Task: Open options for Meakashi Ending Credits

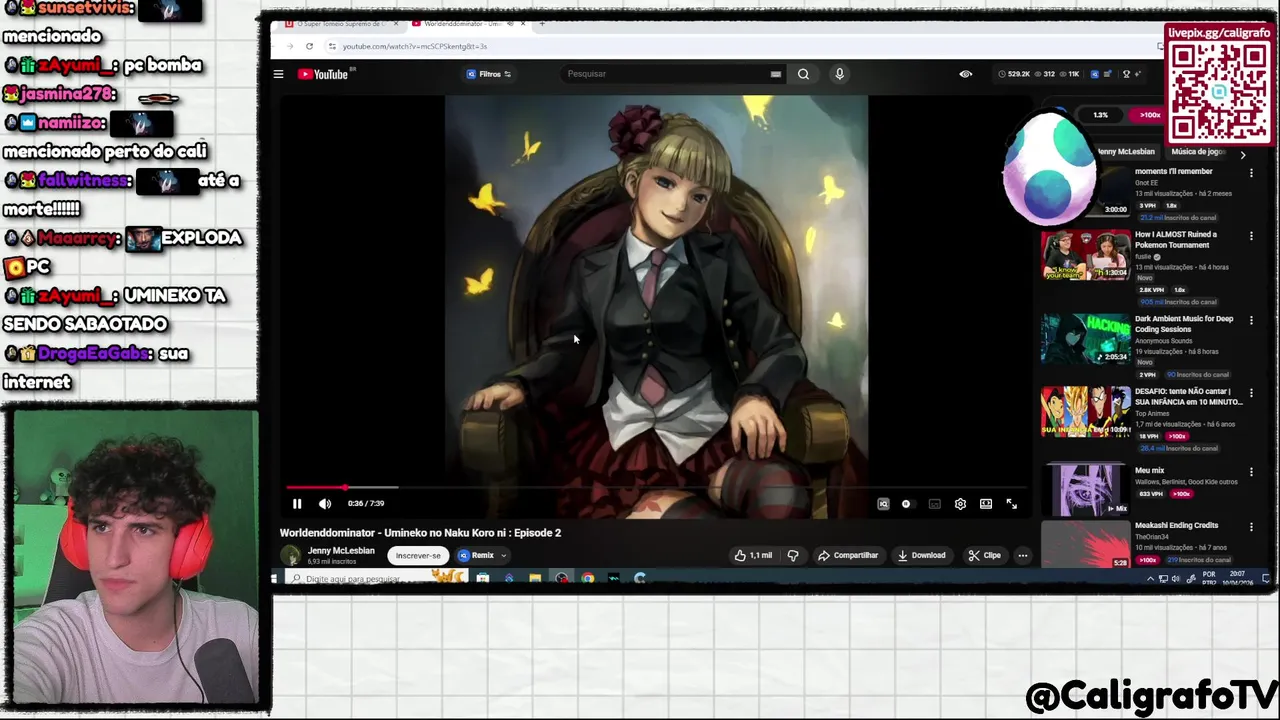Action: (x=1251, y=527)
